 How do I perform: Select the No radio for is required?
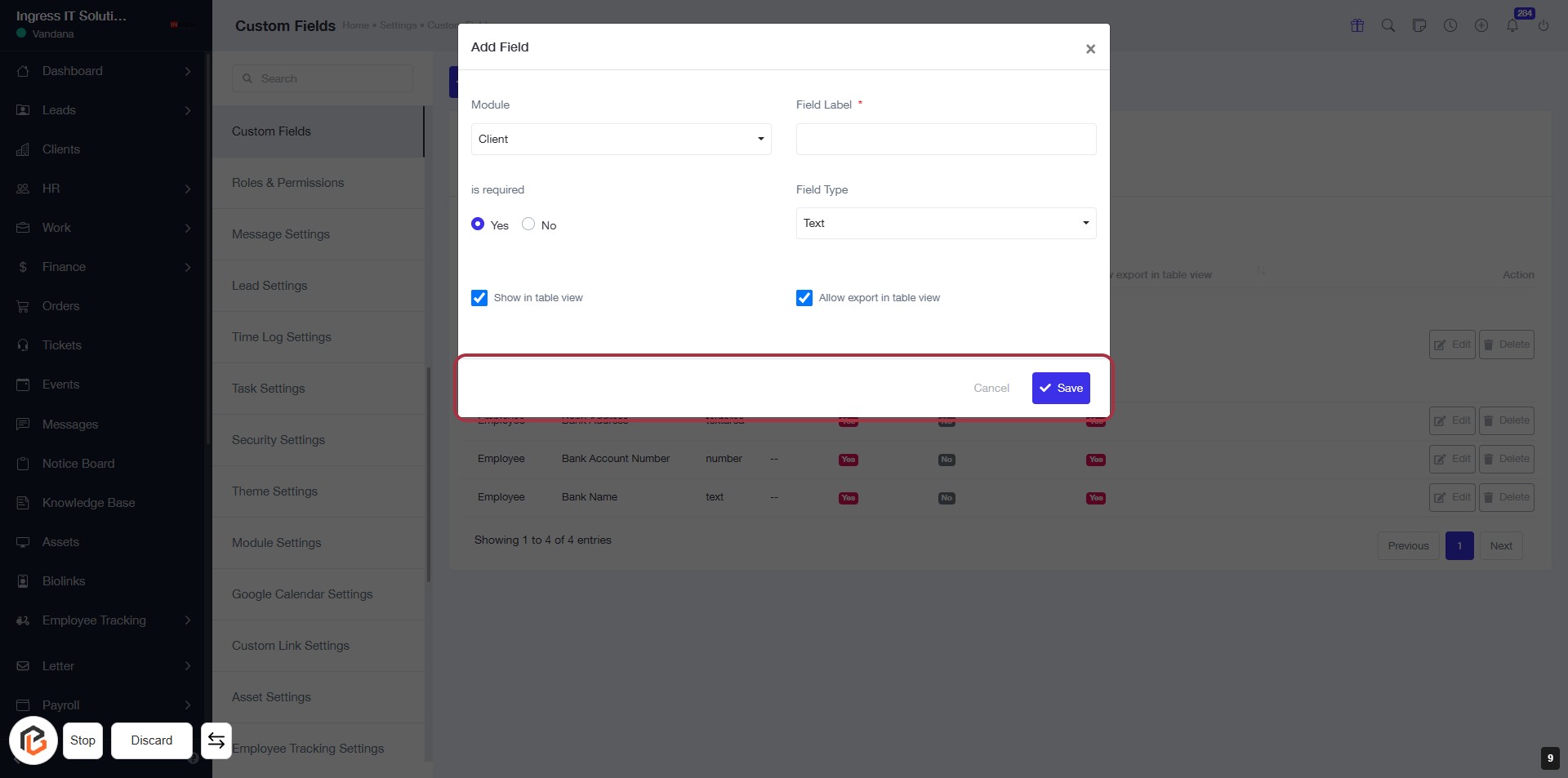point(528,224)
